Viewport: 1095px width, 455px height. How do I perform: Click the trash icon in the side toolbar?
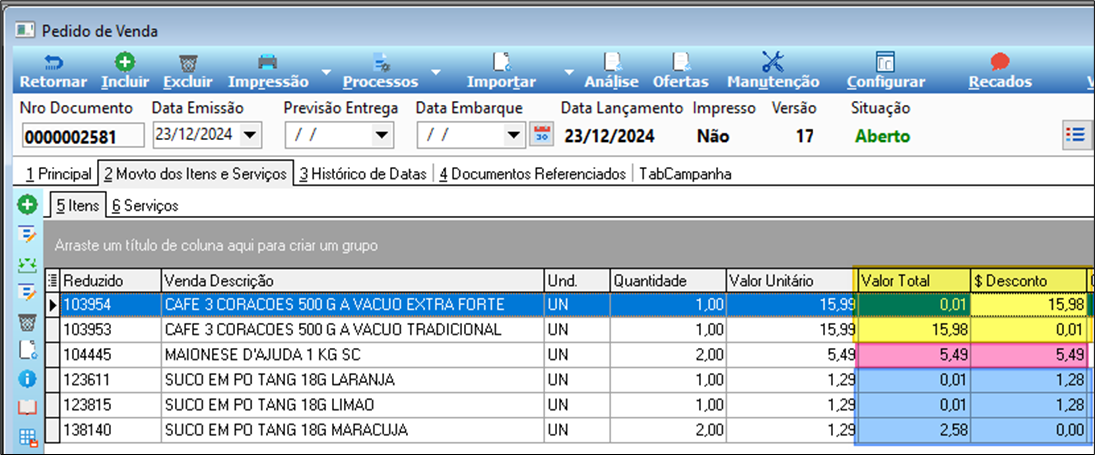pos(27,322)
